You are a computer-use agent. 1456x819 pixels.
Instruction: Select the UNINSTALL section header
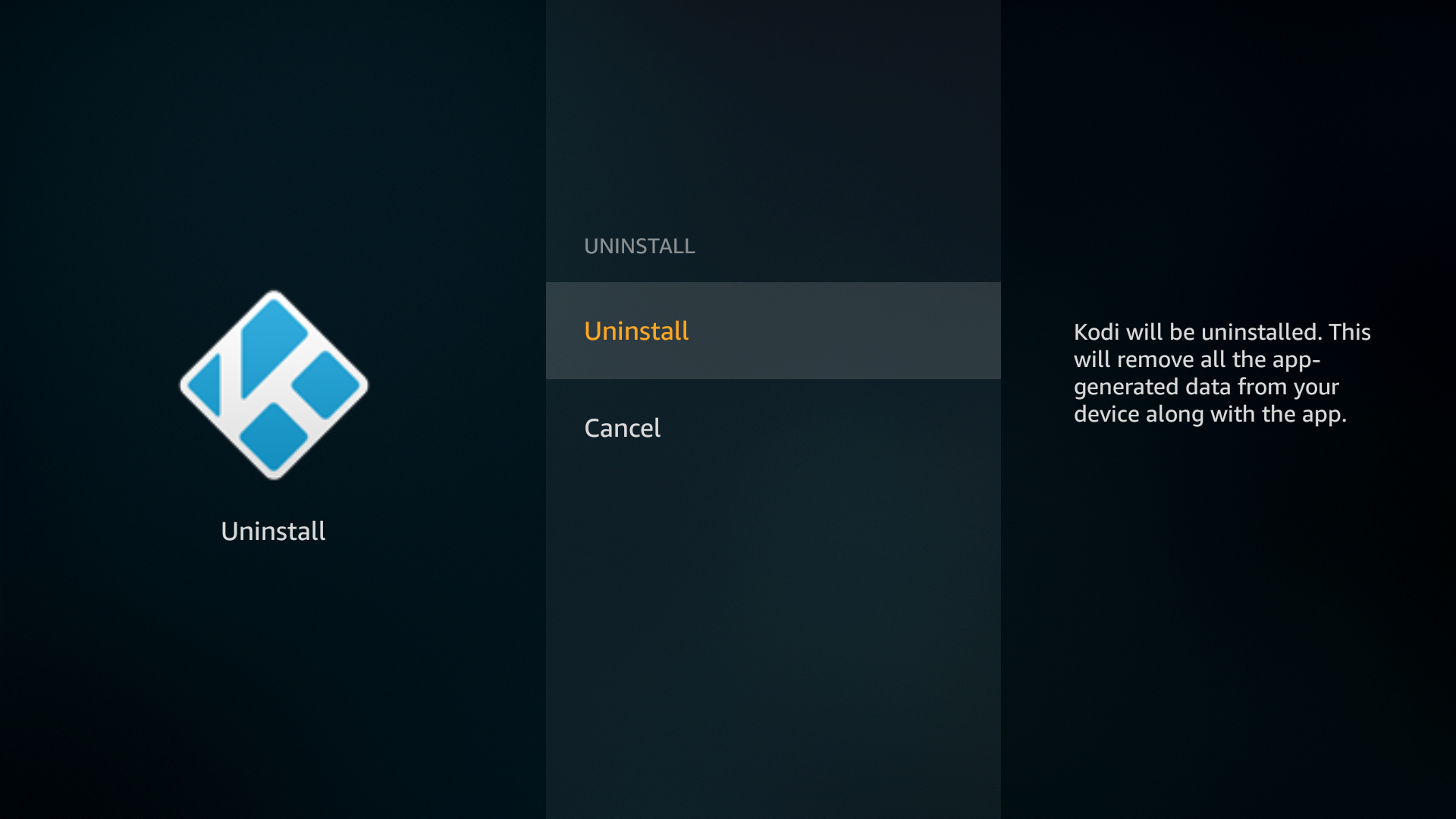click(638, 246)
